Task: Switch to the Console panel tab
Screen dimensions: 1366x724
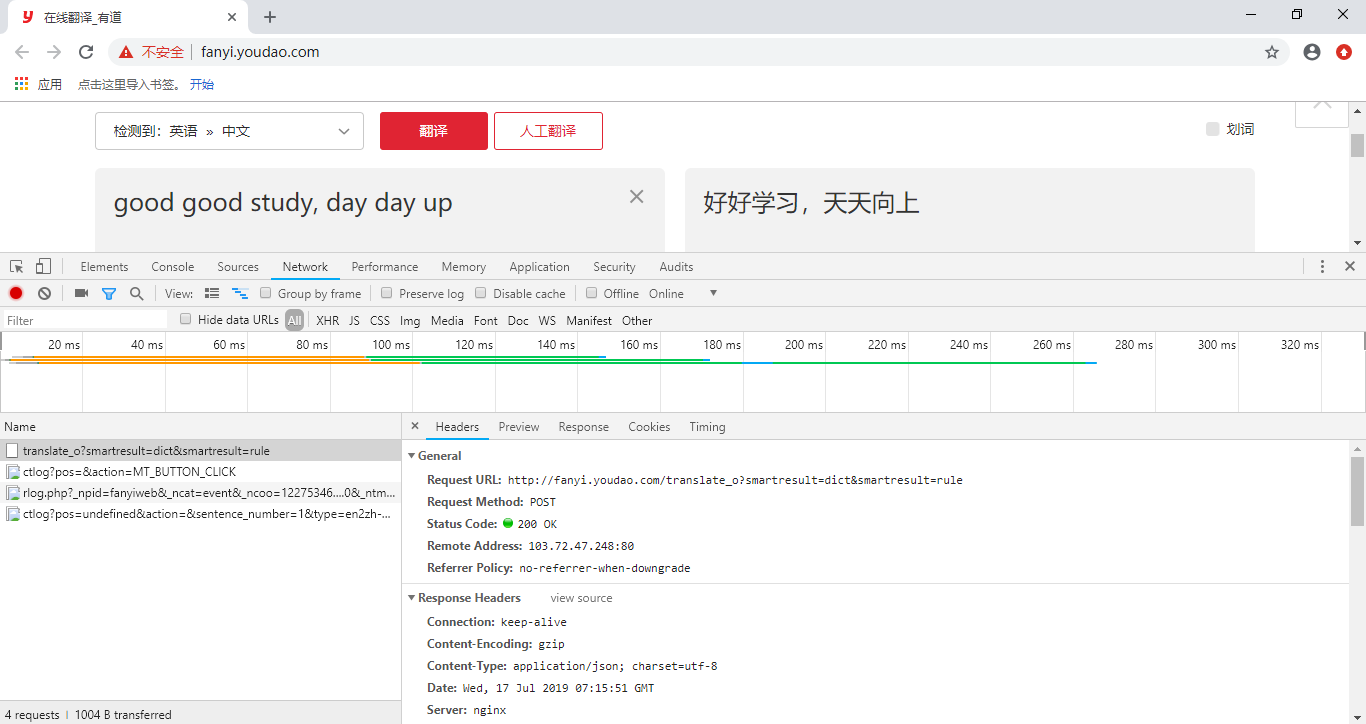Action: tap(173, 267)
